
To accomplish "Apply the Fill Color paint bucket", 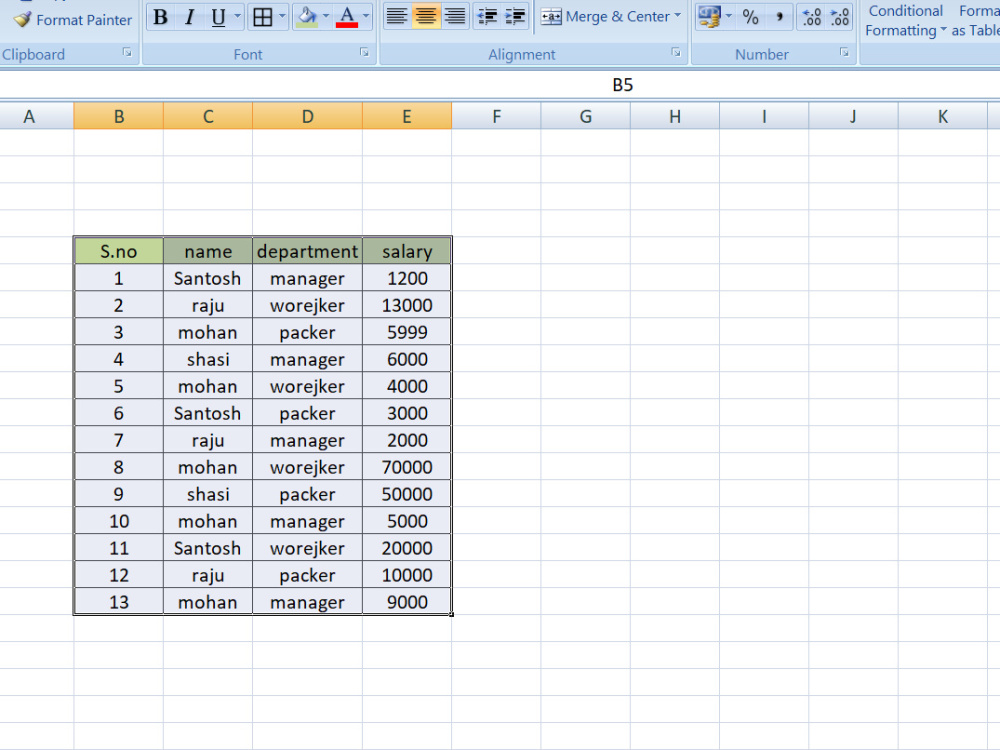I will click(x=307, y=17).
